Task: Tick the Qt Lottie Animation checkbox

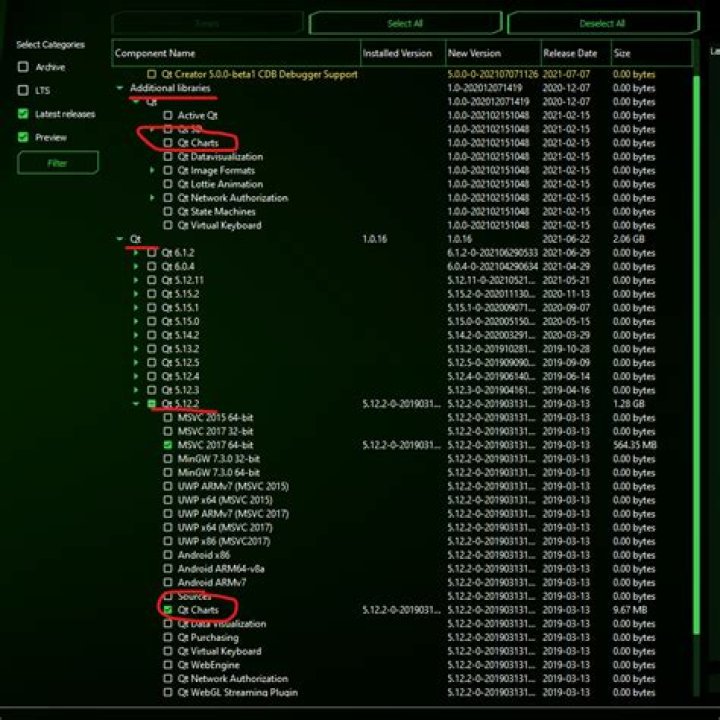Action: click(168, 184)
